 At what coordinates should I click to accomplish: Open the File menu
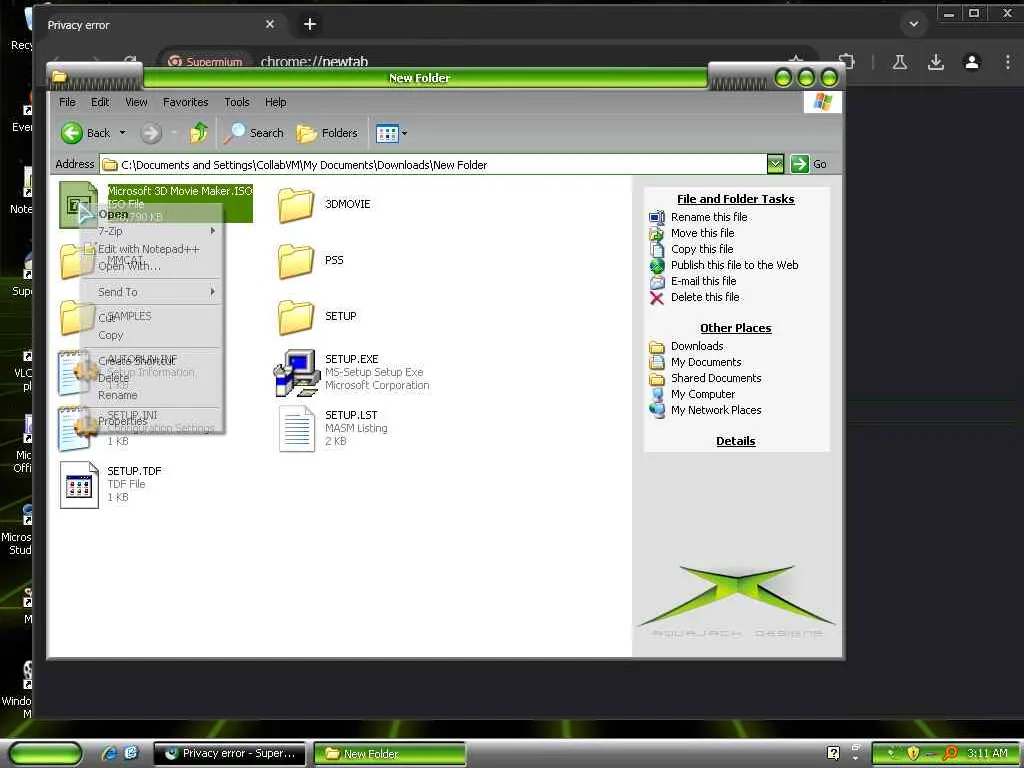(67, 102)
